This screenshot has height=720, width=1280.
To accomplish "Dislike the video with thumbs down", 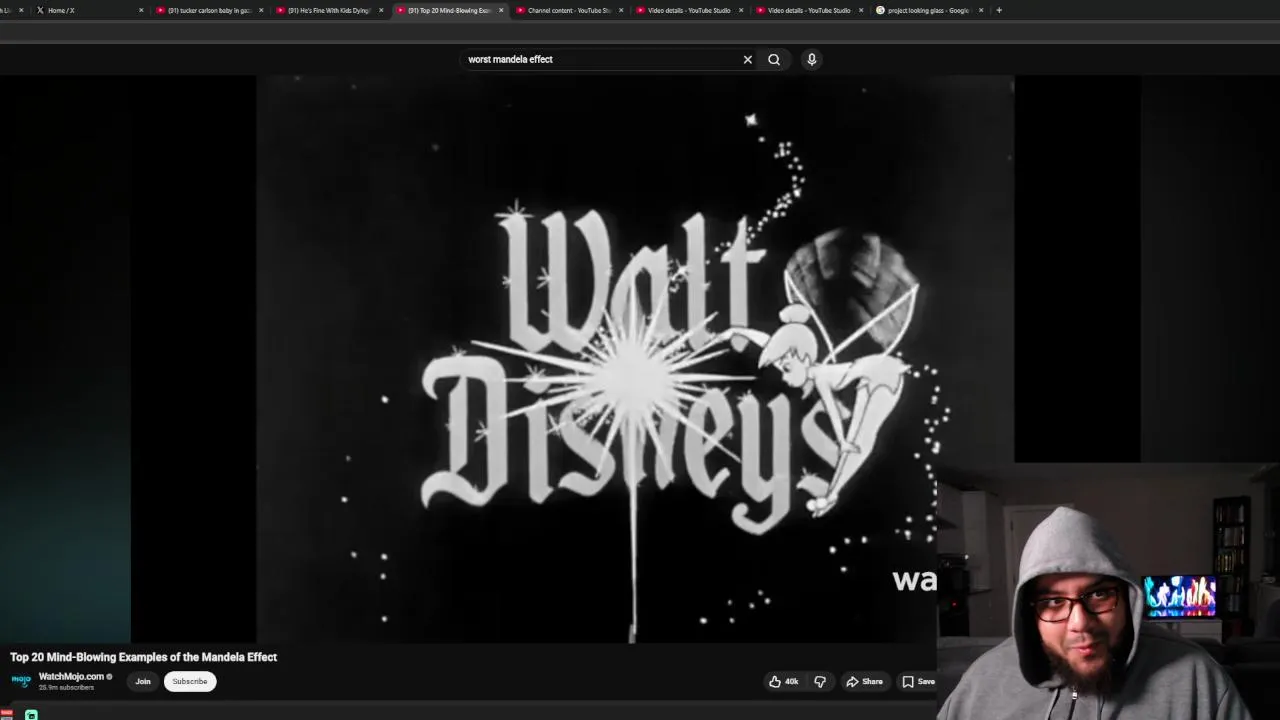I will coord(820,681).
